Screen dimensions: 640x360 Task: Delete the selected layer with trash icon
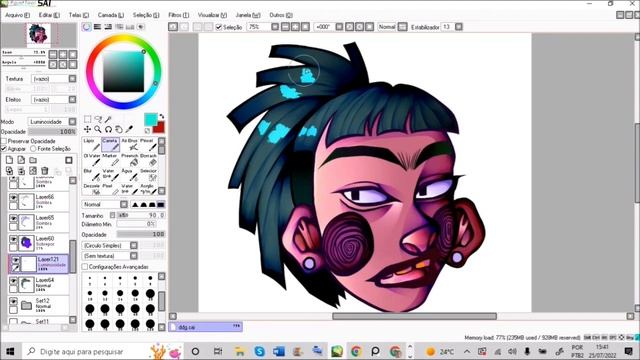coord(45,171)
